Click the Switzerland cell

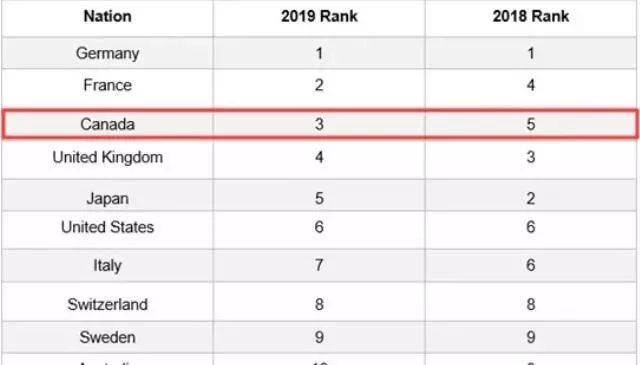[x=108, y=305]
